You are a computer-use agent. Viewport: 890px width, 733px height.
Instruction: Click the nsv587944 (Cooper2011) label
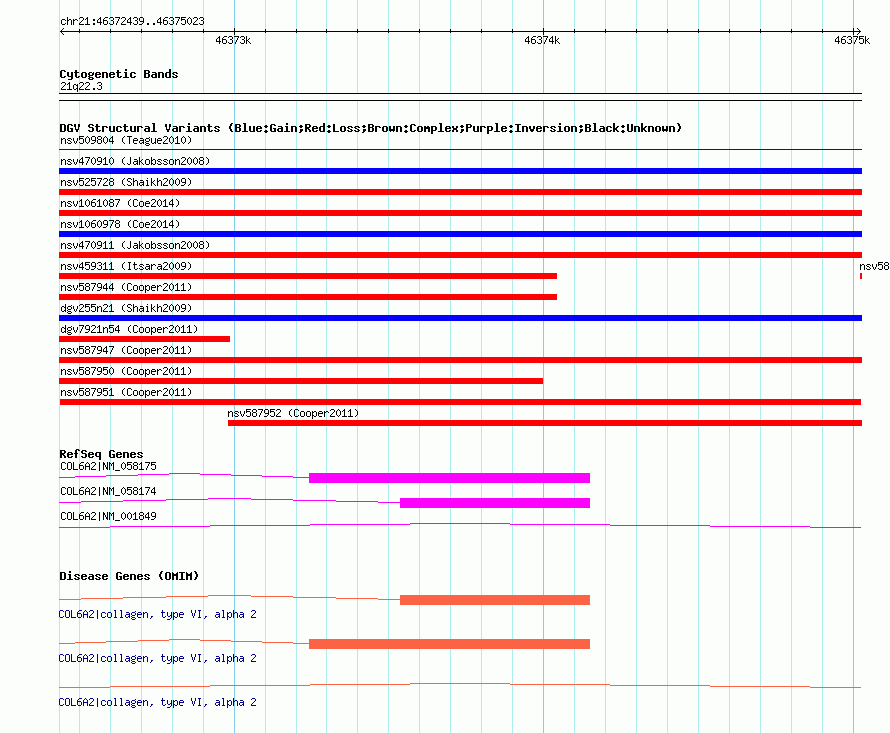pyautogui.click(x=126, y=287)
